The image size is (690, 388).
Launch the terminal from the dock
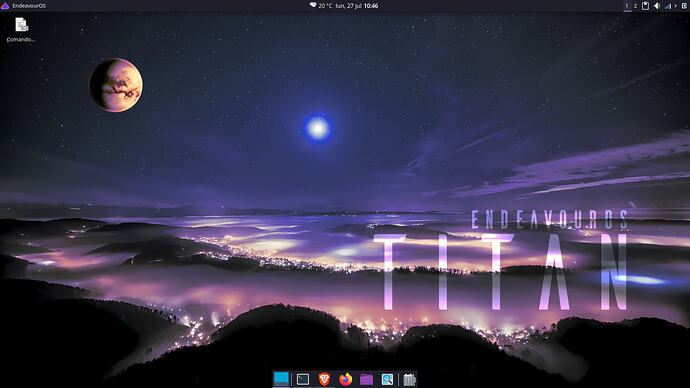[x=303, y=379]
